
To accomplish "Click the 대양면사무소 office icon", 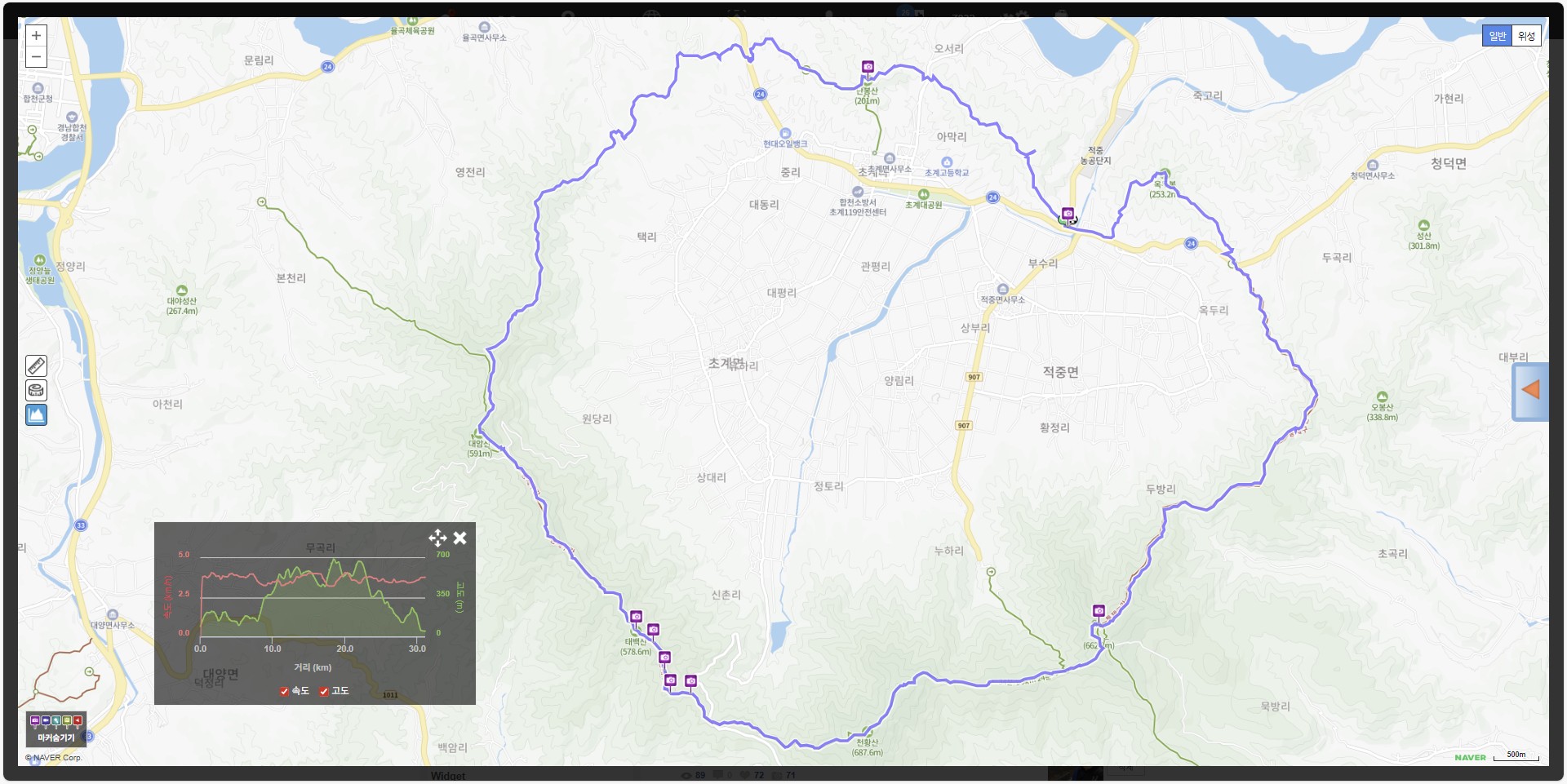I will point(113,615).
